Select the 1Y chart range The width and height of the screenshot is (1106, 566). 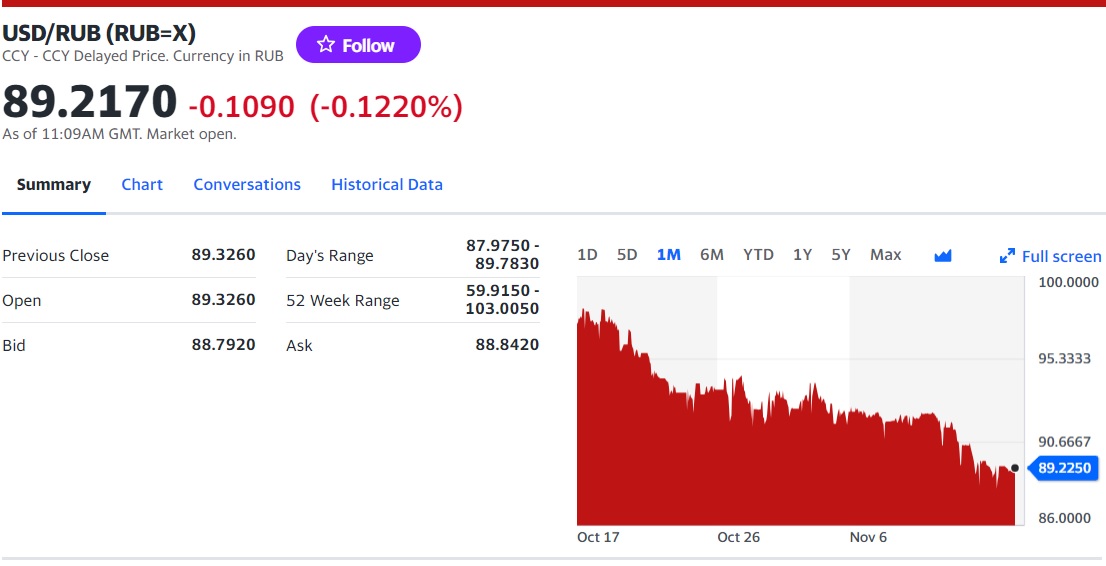tap(802, 255)
